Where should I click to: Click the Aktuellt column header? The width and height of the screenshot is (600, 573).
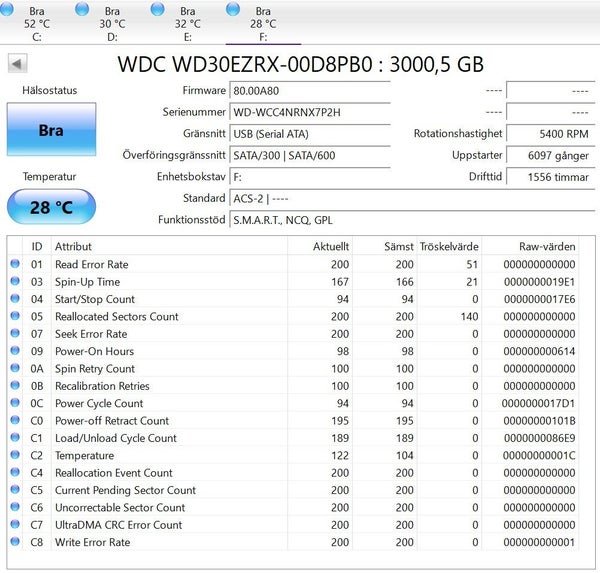pyautogui.click(x=320, y=246)
